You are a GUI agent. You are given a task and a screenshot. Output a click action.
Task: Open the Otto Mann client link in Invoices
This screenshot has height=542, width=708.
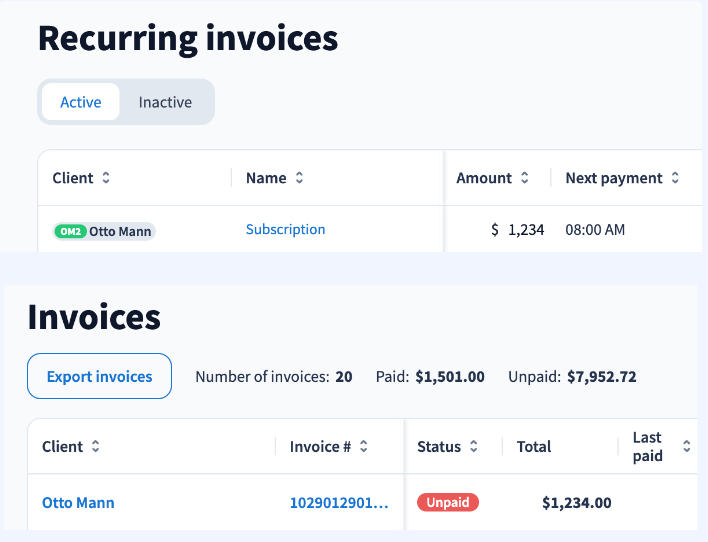coord(78,503)
